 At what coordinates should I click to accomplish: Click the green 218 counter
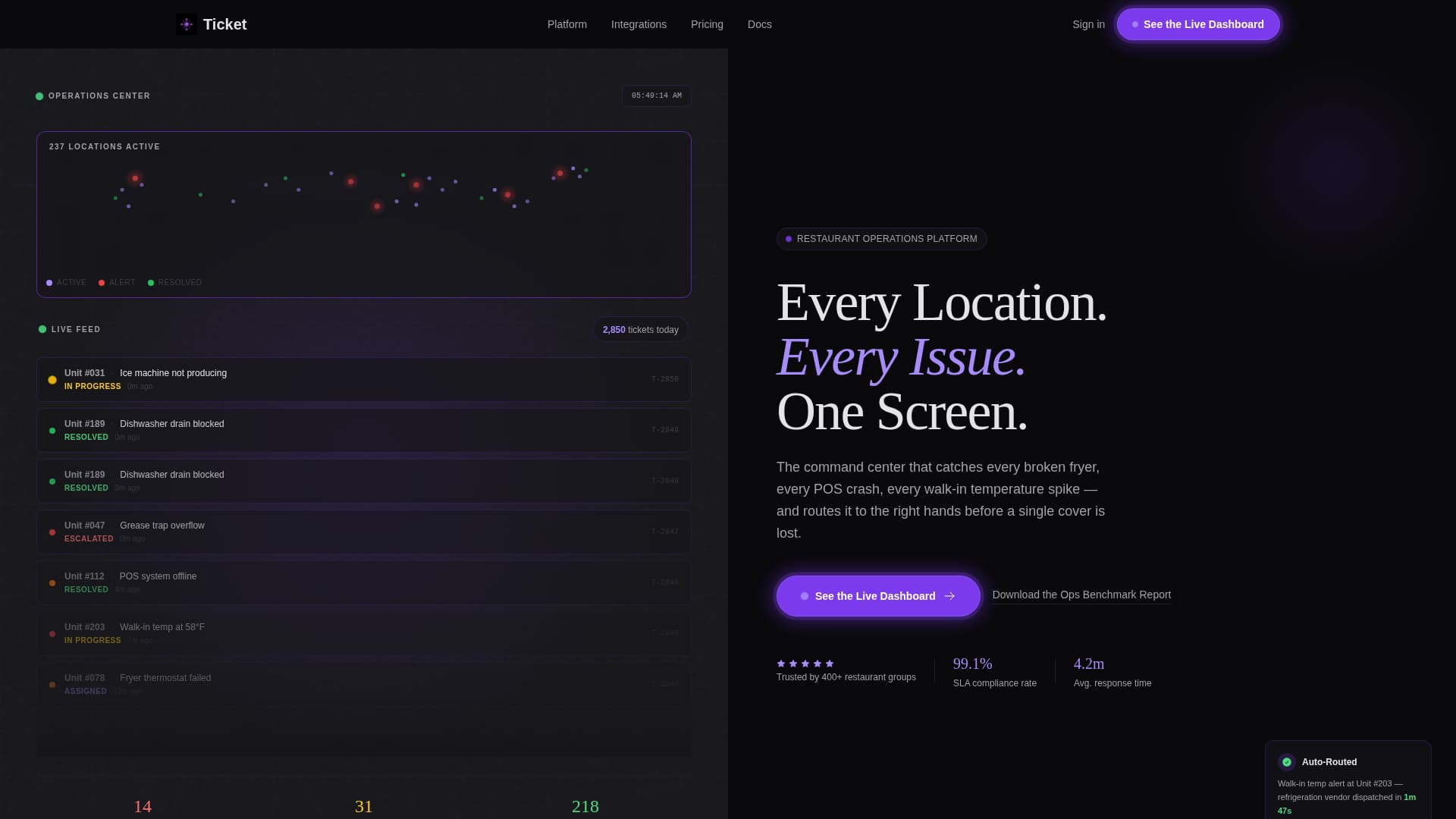[x=585, y=807]
